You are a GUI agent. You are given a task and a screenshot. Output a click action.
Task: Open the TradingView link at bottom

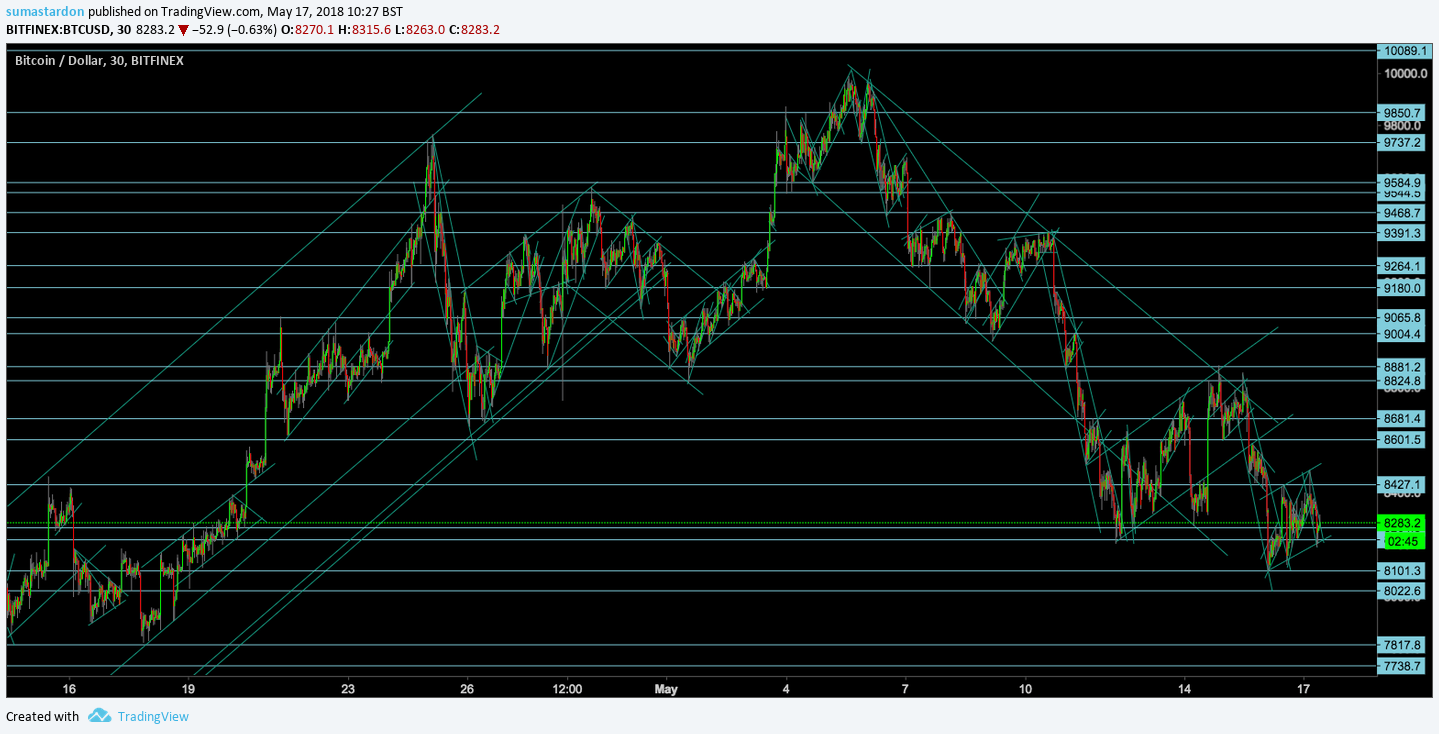[x=153, y=716]
